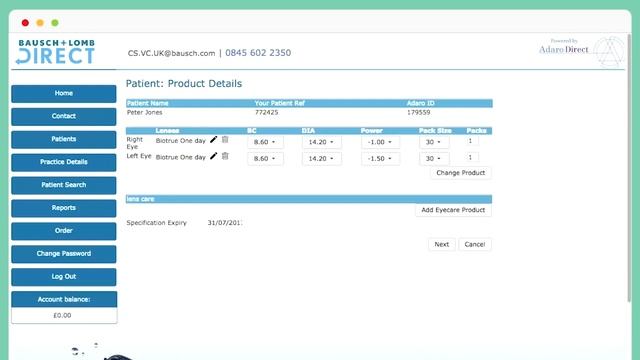Delete the Right Eye lens row

click(225, 140)
